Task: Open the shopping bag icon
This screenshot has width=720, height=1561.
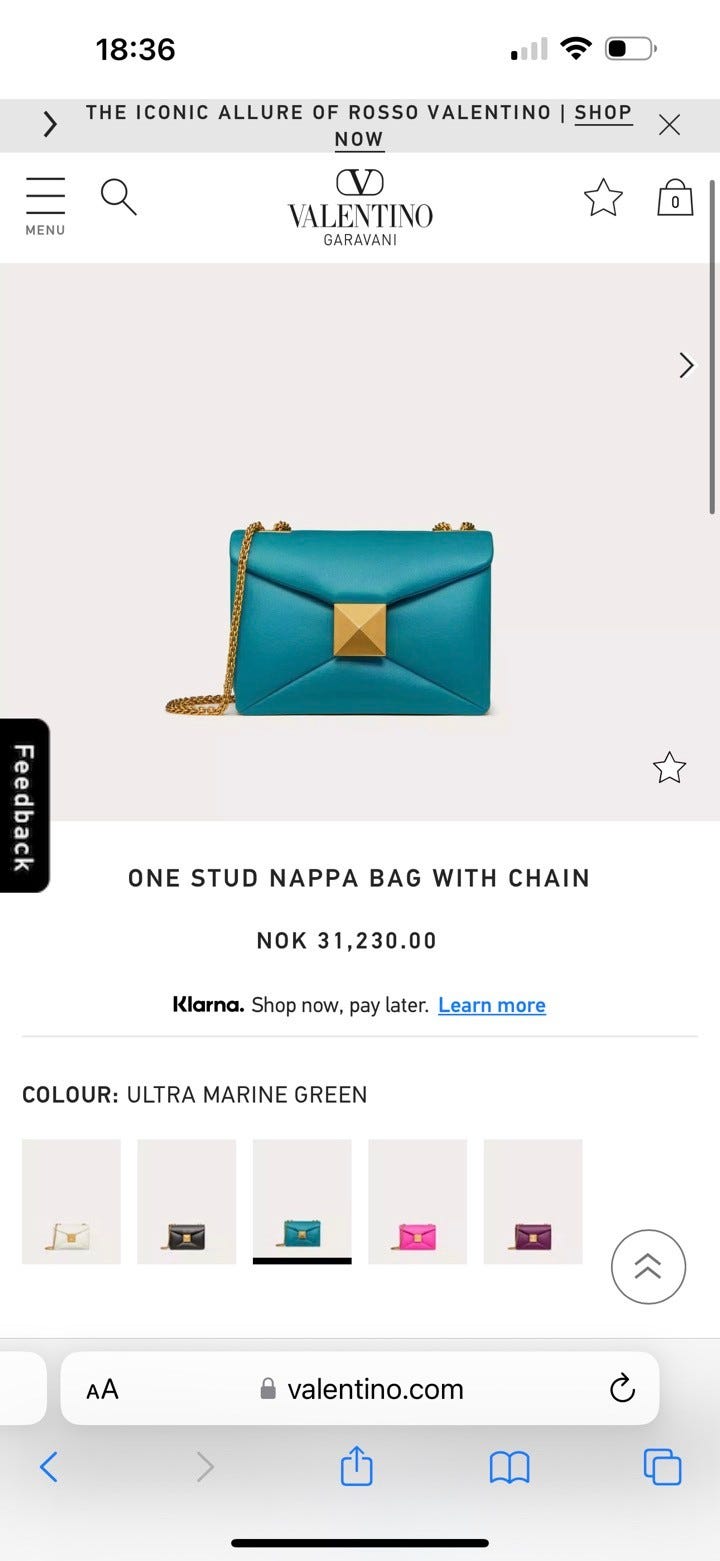Action: coord(675,198)
